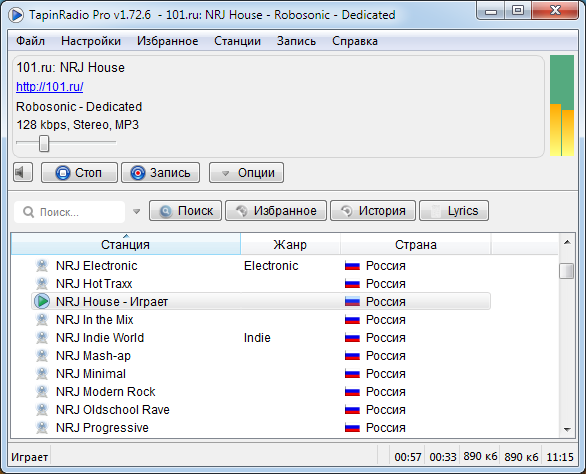
Task: Select the playing NRJ House - Играет row
Action: (x=261, y=301)
